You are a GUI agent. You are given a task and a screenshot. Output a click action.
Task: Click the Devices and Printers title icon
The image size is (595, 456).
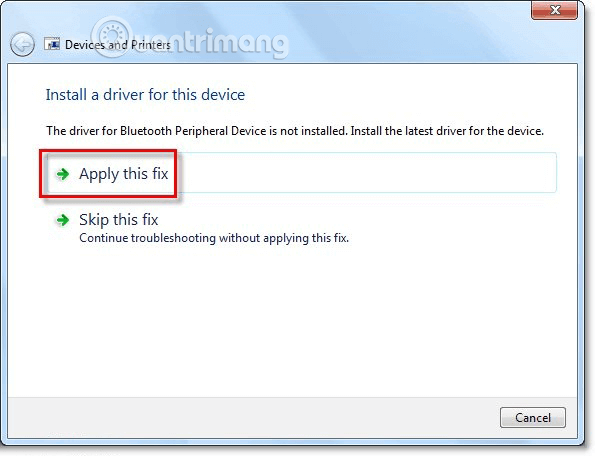click(52, 44)
